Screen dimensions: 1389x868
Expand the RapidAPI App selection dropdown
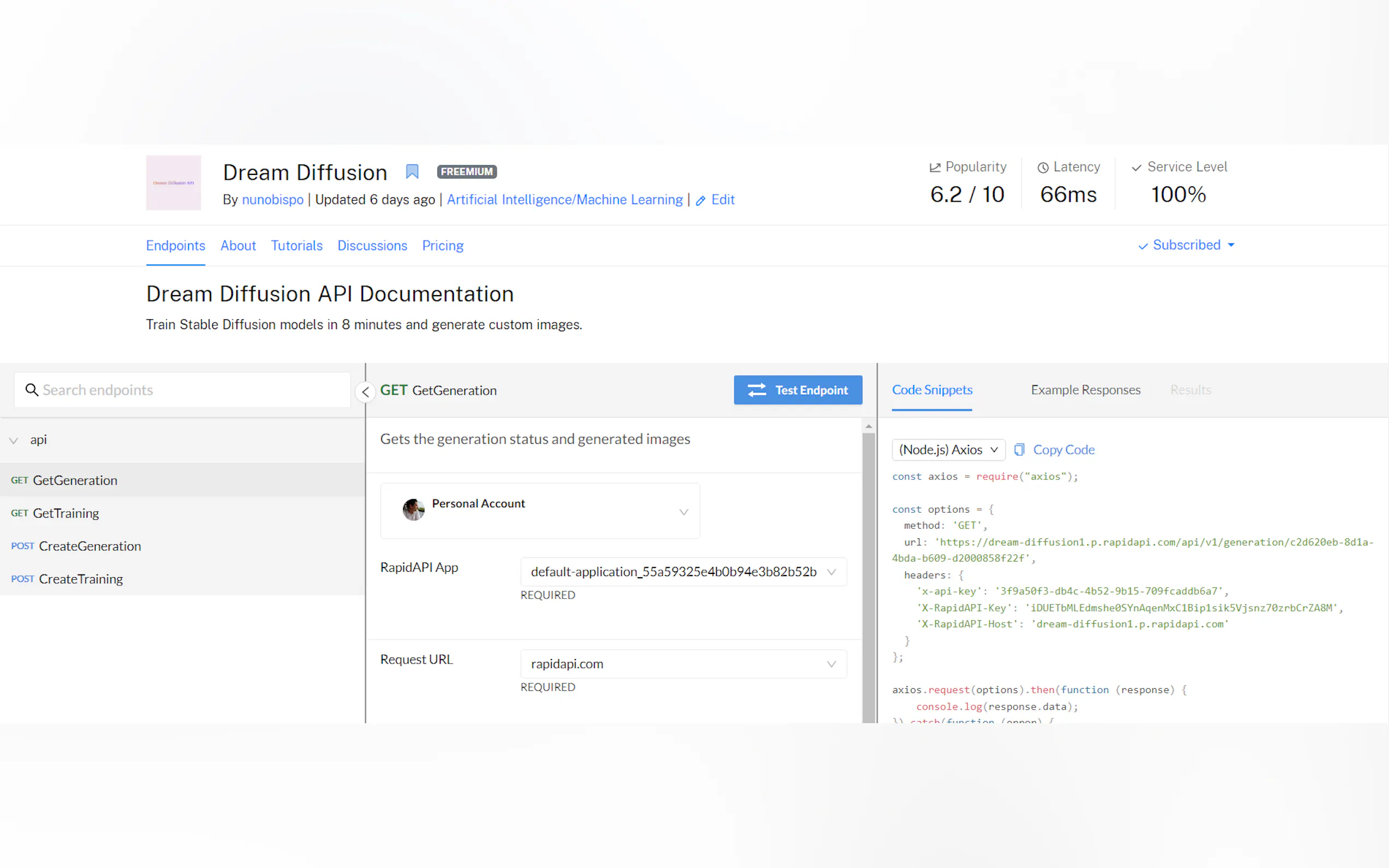(682, 572)
